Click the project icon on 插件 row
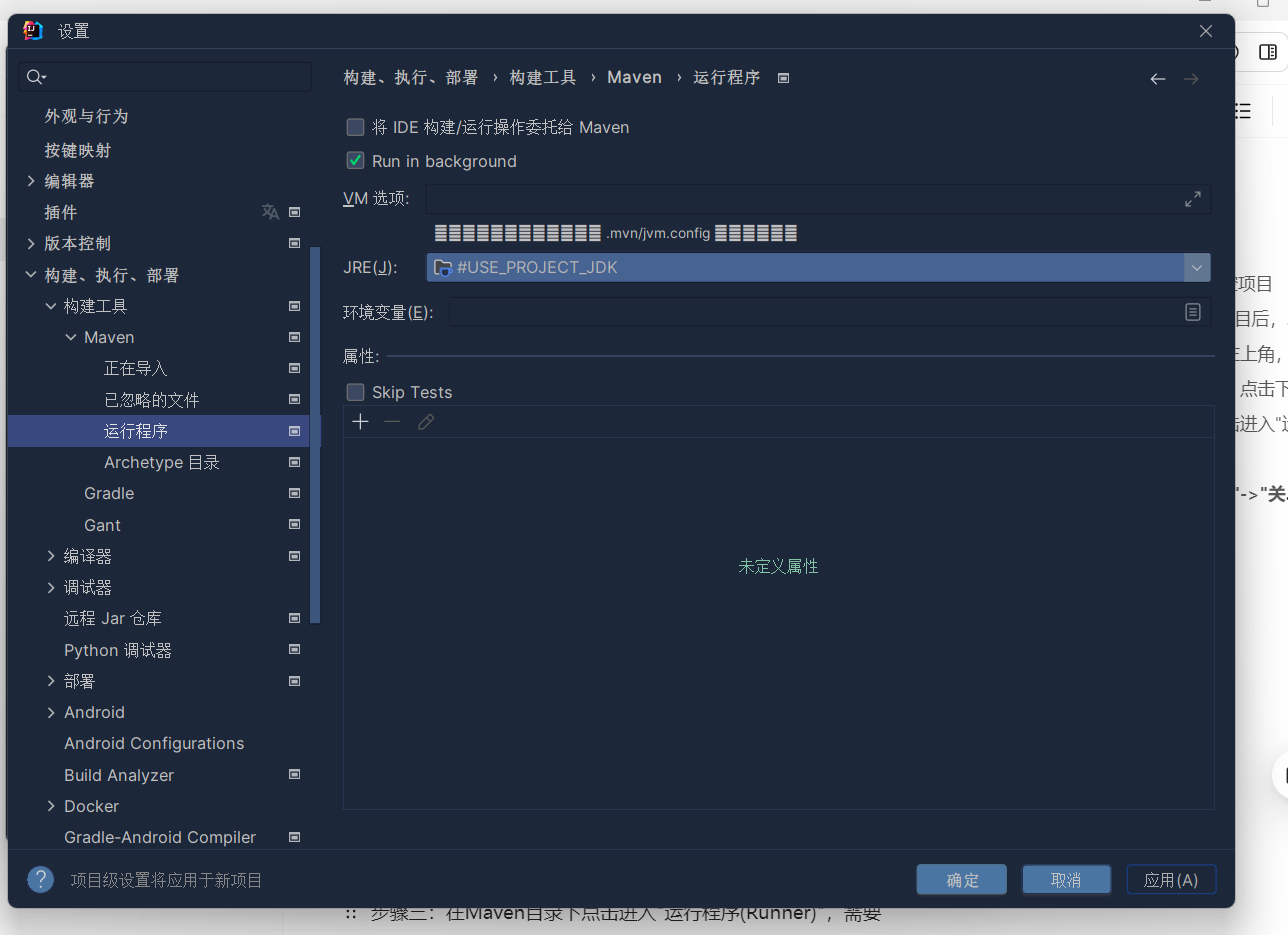 [295, 212]
